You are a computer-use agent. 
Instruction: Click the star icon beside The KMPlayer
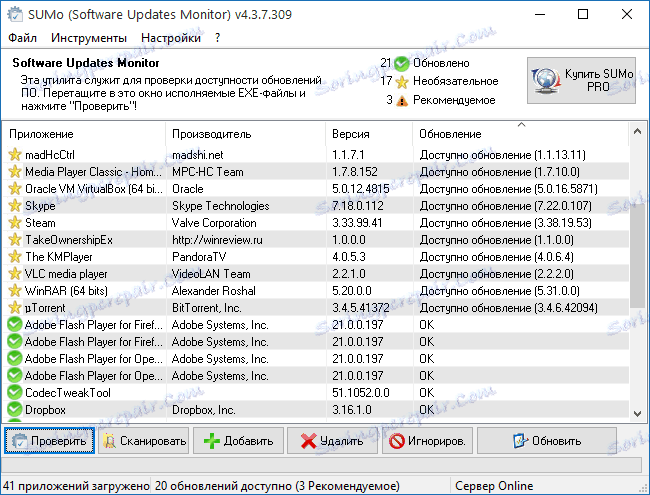point(15,257)
